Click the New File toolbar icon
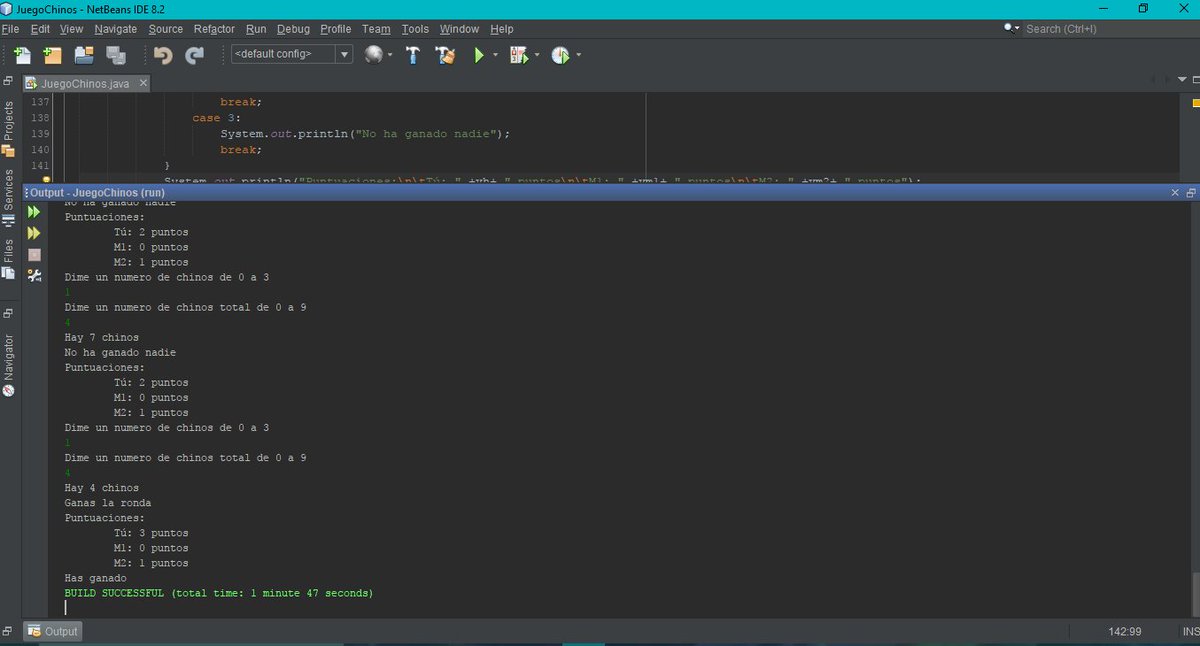The height and width of the screenshot is (646, 1200). 22,55
